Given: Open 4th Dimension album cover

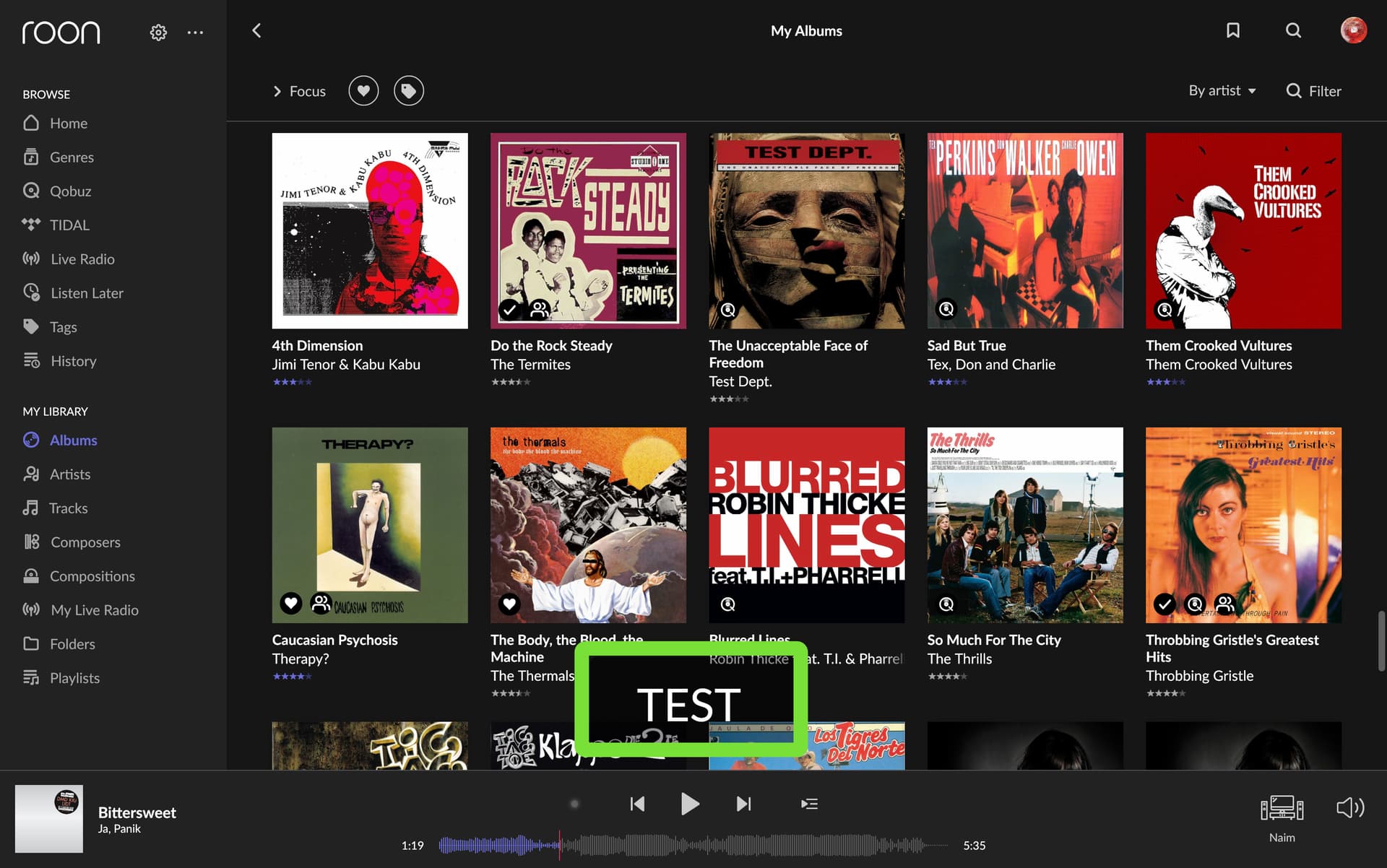Looking at the screenshot, I should point(370,230).
